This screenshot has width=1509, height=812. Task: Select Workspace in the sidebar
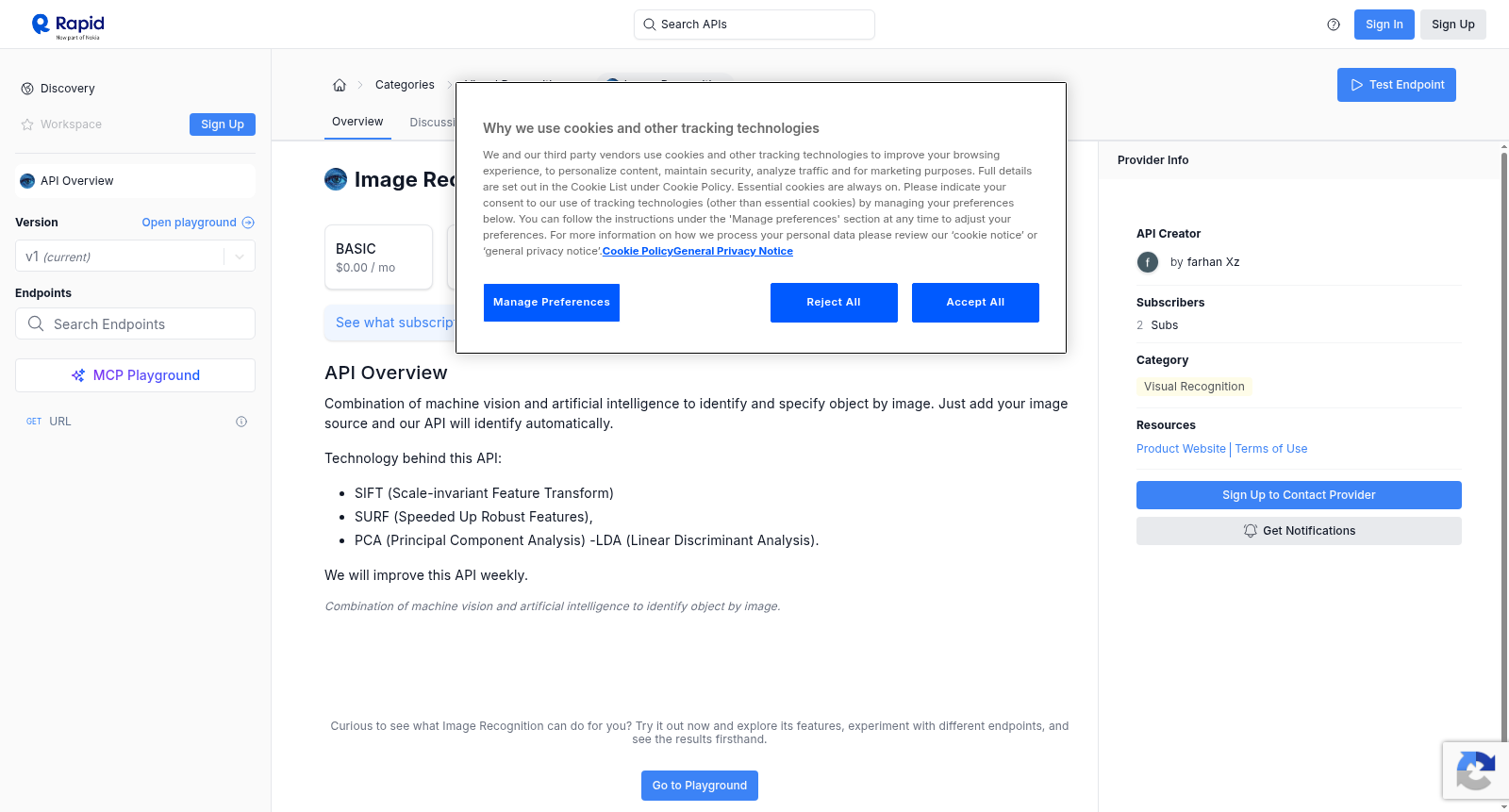pyautogui.click(x=61, y=124)
